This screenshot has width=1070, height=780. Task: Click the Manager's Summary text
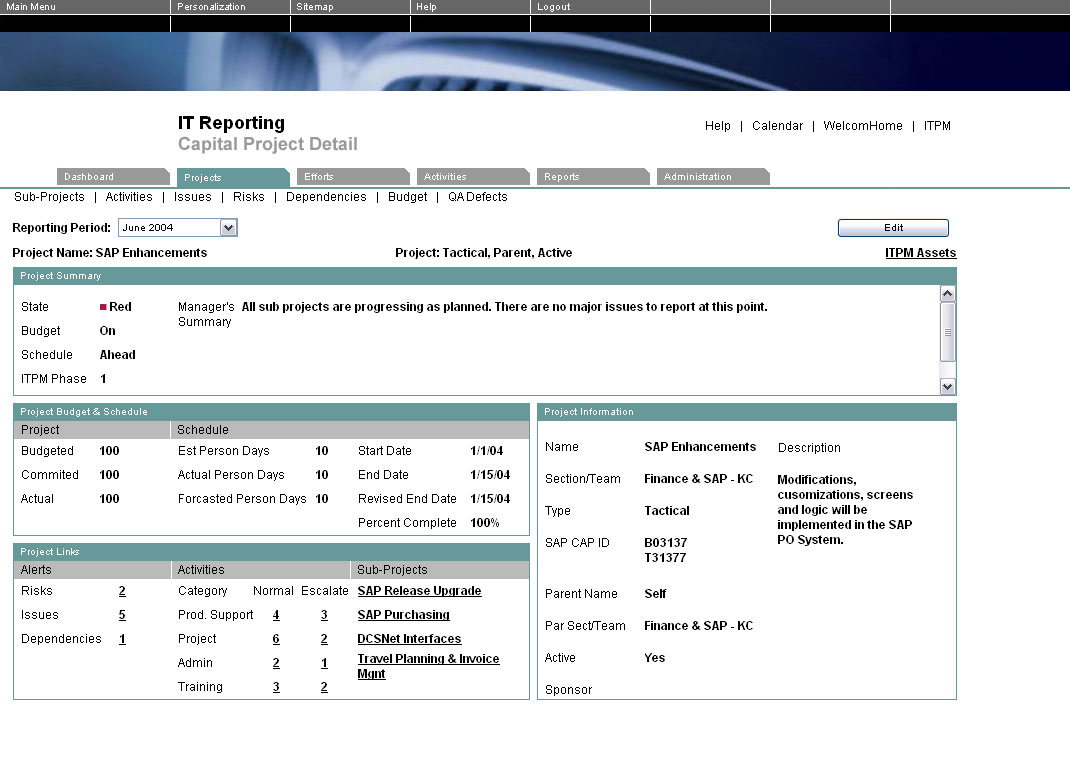504,307
